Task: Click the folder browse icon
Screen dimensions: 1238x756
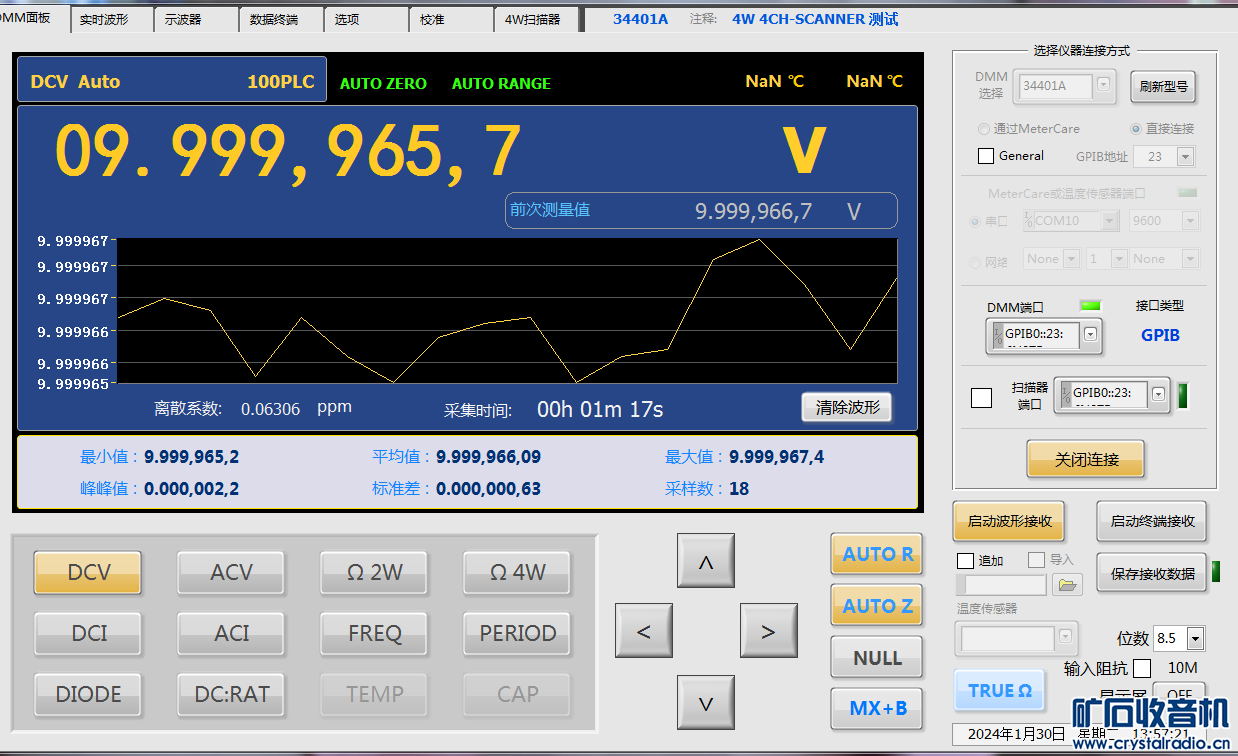Action: [x=1068, y=585]
